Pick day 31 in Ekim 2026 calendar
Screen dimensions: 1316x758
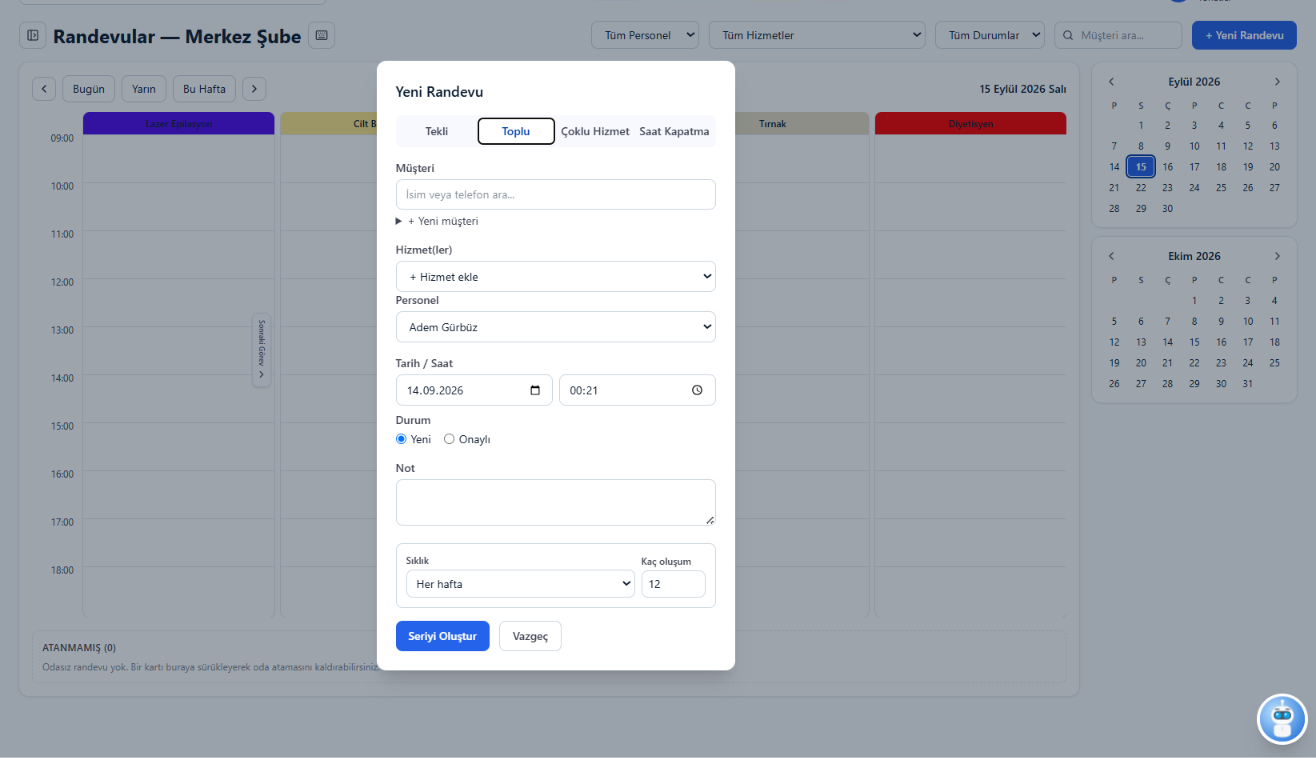(x=1247, y=384)
